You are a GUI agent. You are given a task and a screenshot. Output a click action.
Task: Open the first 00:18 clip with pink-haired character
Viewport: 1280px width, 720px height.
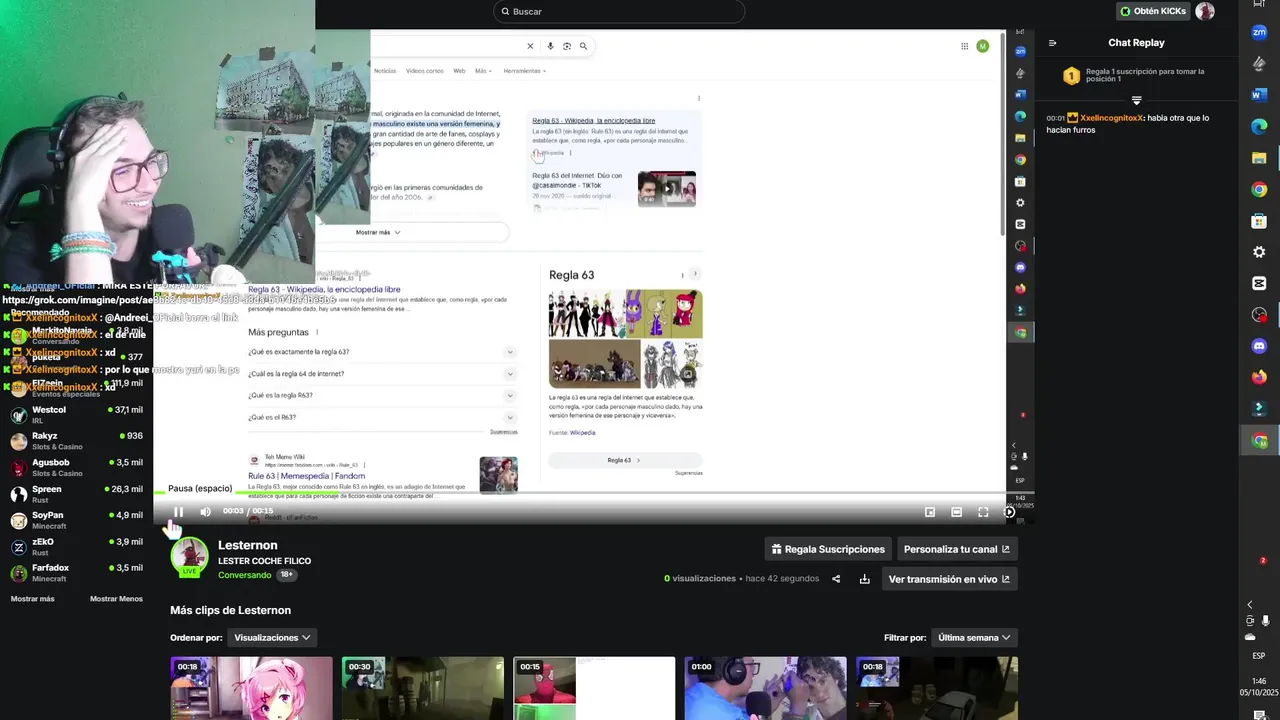251,688
